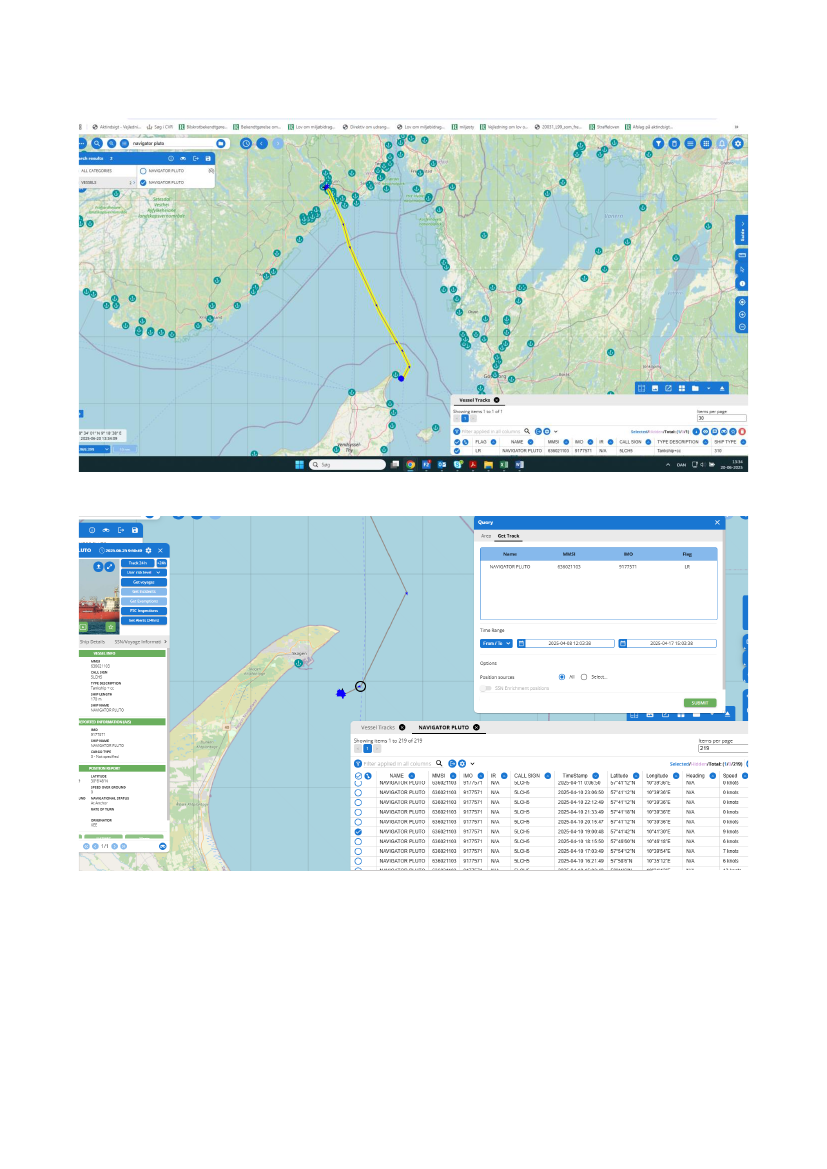Open the filter funnel icon in top toolbar
This screenshot has width=827, height=1169.
pos(659,143)
